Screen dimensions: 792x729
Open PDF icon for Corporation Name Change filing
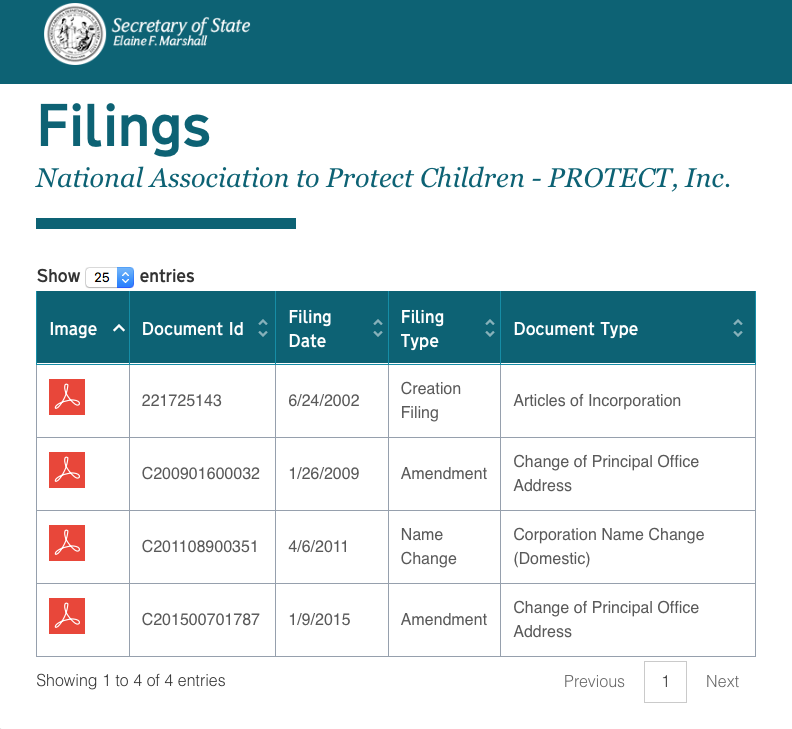point(67,543)
